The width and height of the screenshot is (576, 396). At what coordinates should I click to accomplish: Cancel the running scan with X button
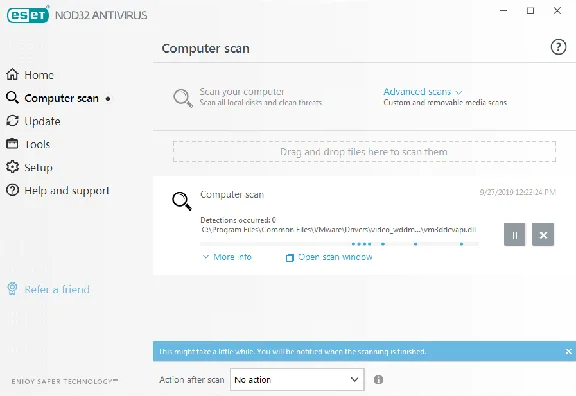[543, 234]
